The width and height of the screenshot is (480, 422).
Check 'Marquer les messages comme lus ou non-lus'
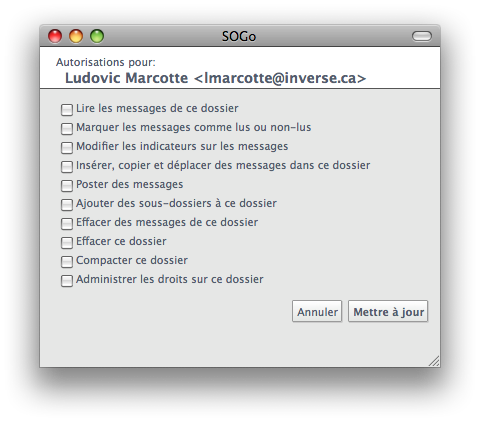(x=67, y=128)
